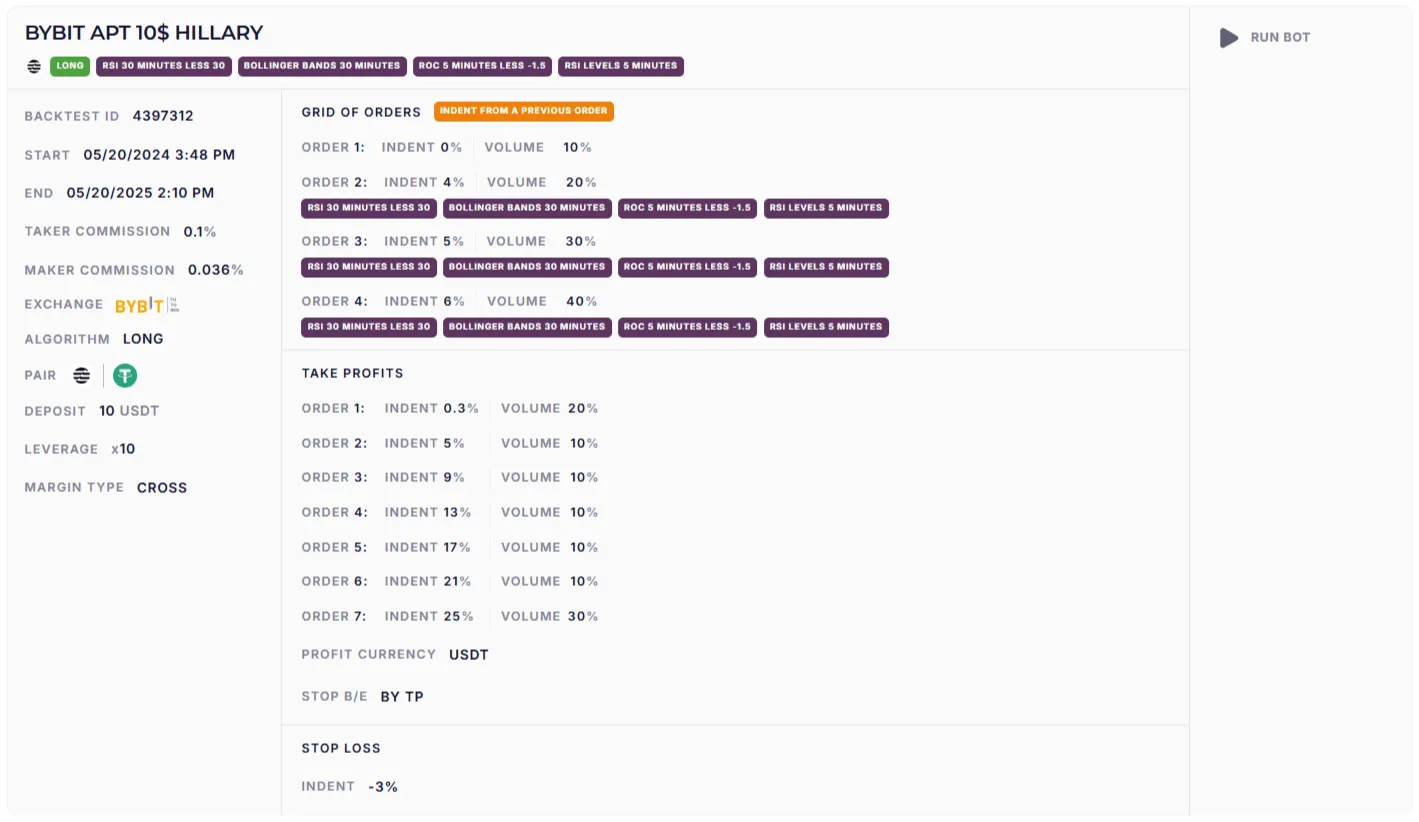
Task: Click the BYBIT APT 10$ HILLARY title
Action: point(144,33)
